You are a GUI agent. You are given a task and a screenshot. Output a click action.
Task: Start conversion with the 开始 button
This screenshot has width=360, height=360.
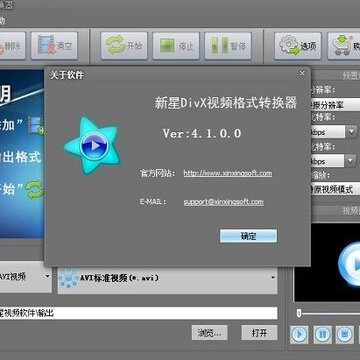click(124, 46)
